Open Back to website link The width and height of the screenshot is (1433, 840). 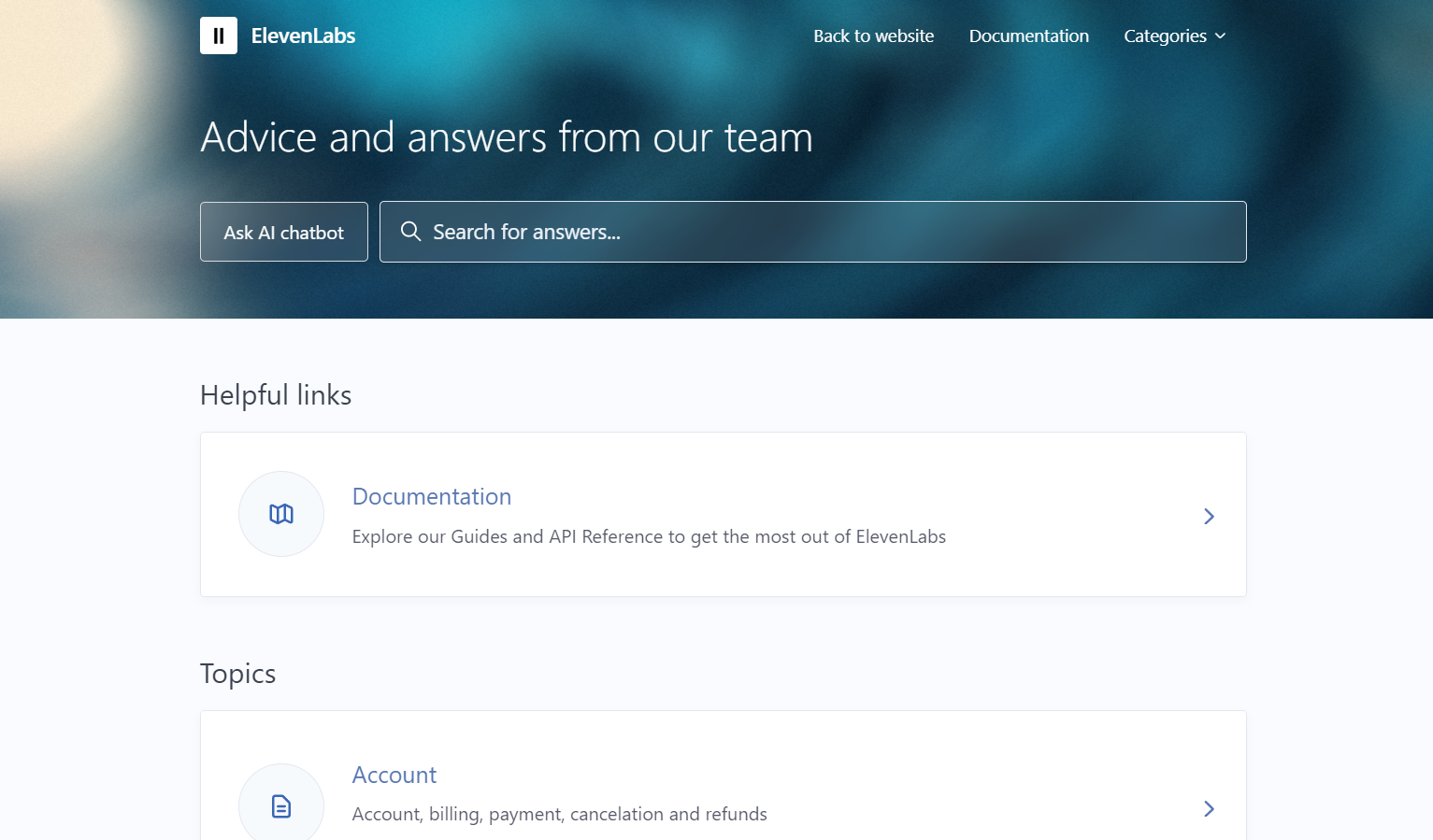tap(873, 36)
